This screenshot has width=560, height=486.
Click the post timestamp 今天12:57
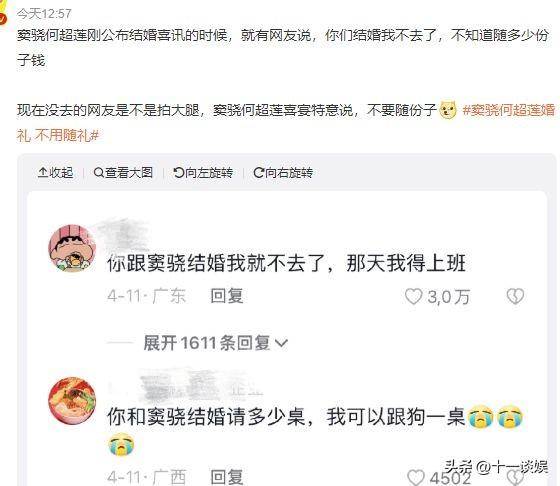(44, 14)
